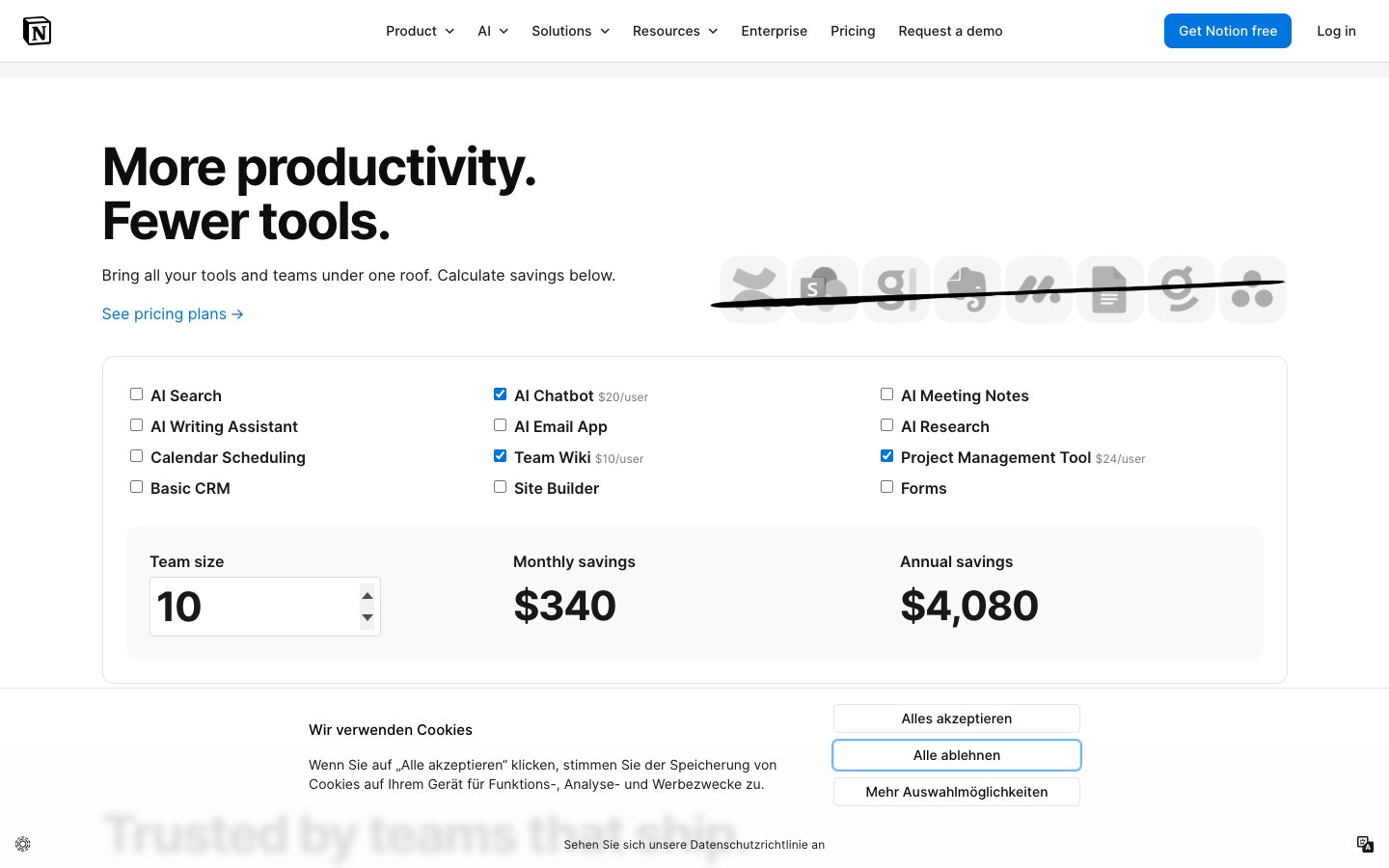Screen dimensions: 1389x868
Task: Click the Team size input field
Action: [x=253, y=607]
